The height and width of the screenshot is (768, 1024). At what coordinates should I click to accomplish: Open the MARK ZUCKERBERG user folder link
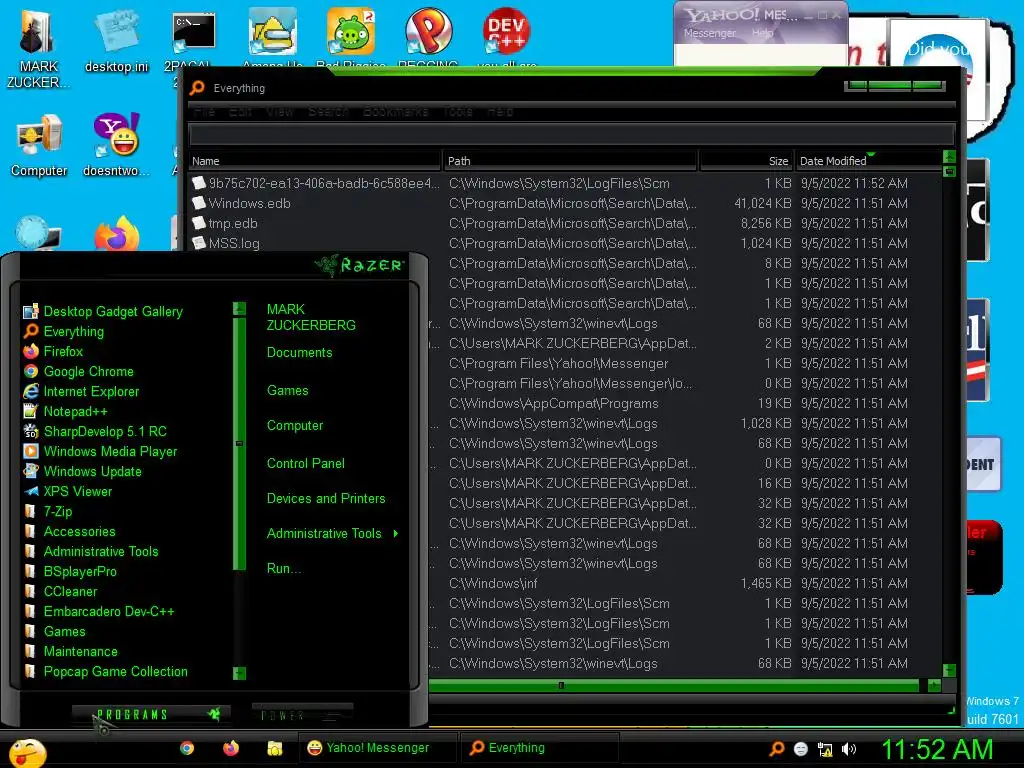(311, 317)
